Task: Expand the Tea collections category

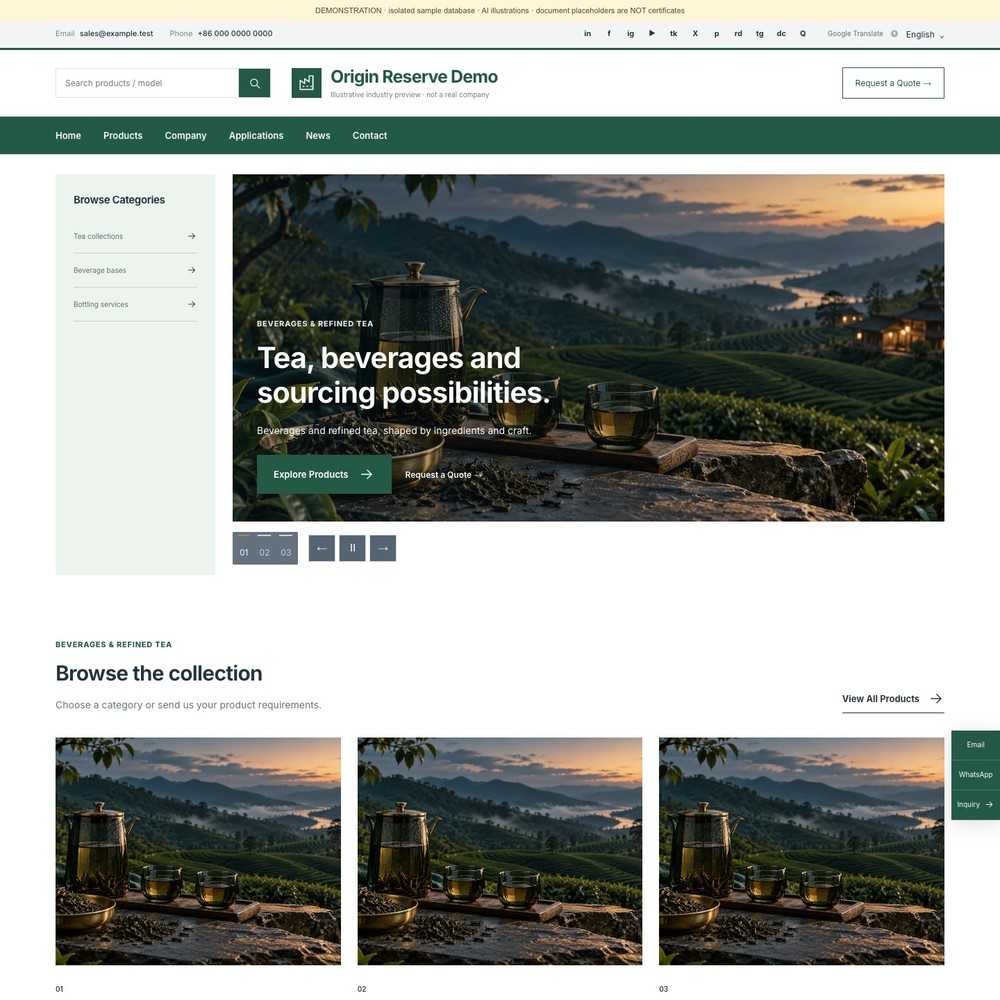Action: (135, 236)
